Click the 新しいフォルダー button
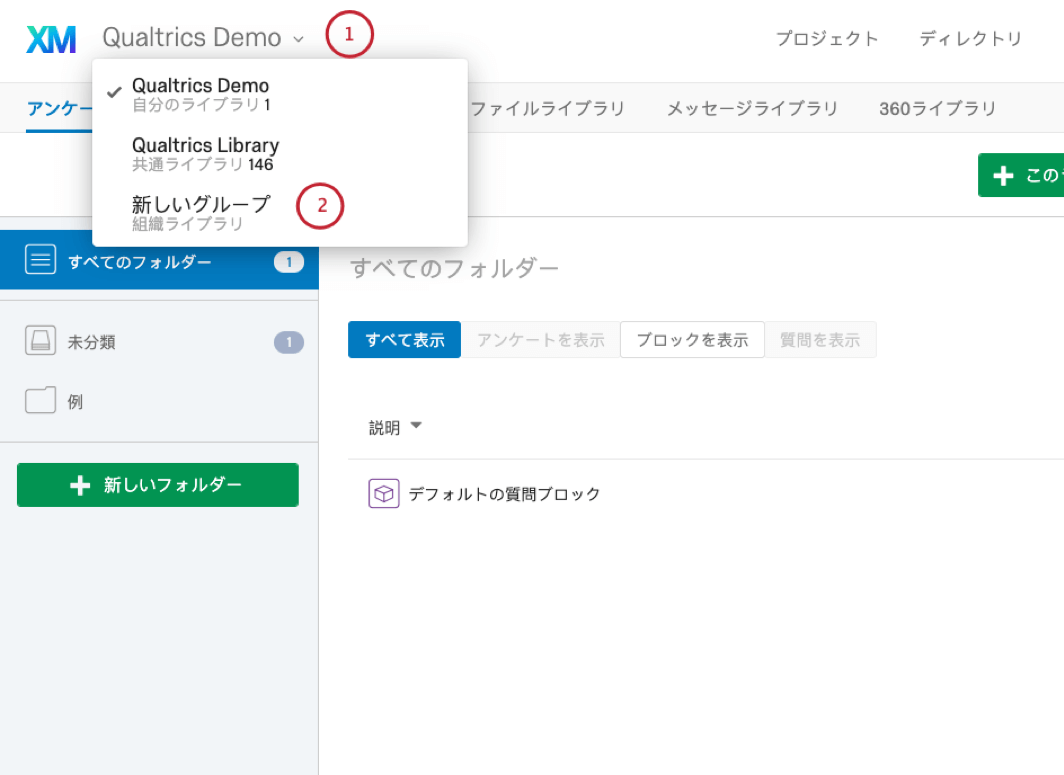 [157, 485]
